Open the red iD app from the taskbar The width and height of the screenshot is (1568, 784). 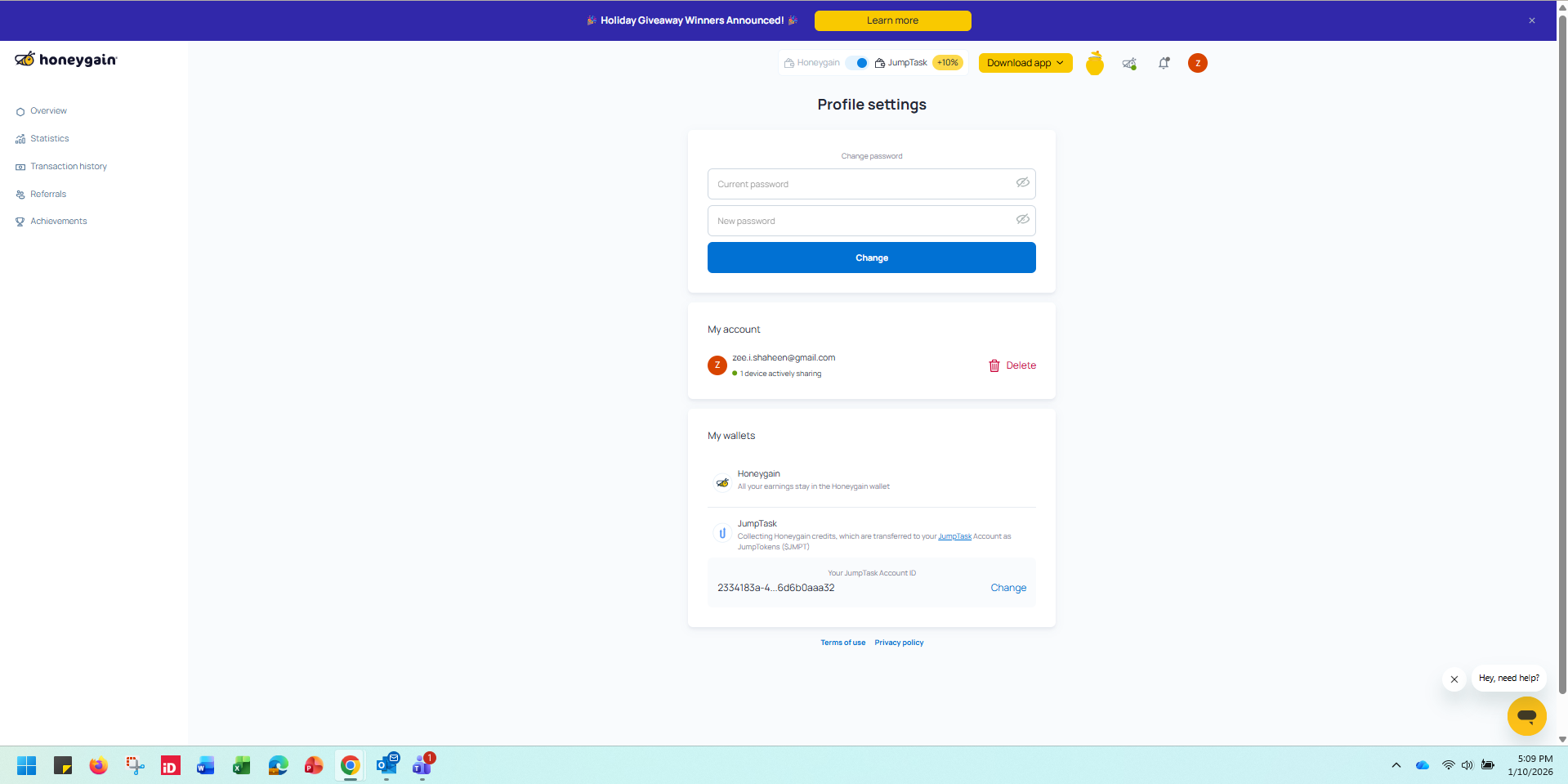click(170, 766)
